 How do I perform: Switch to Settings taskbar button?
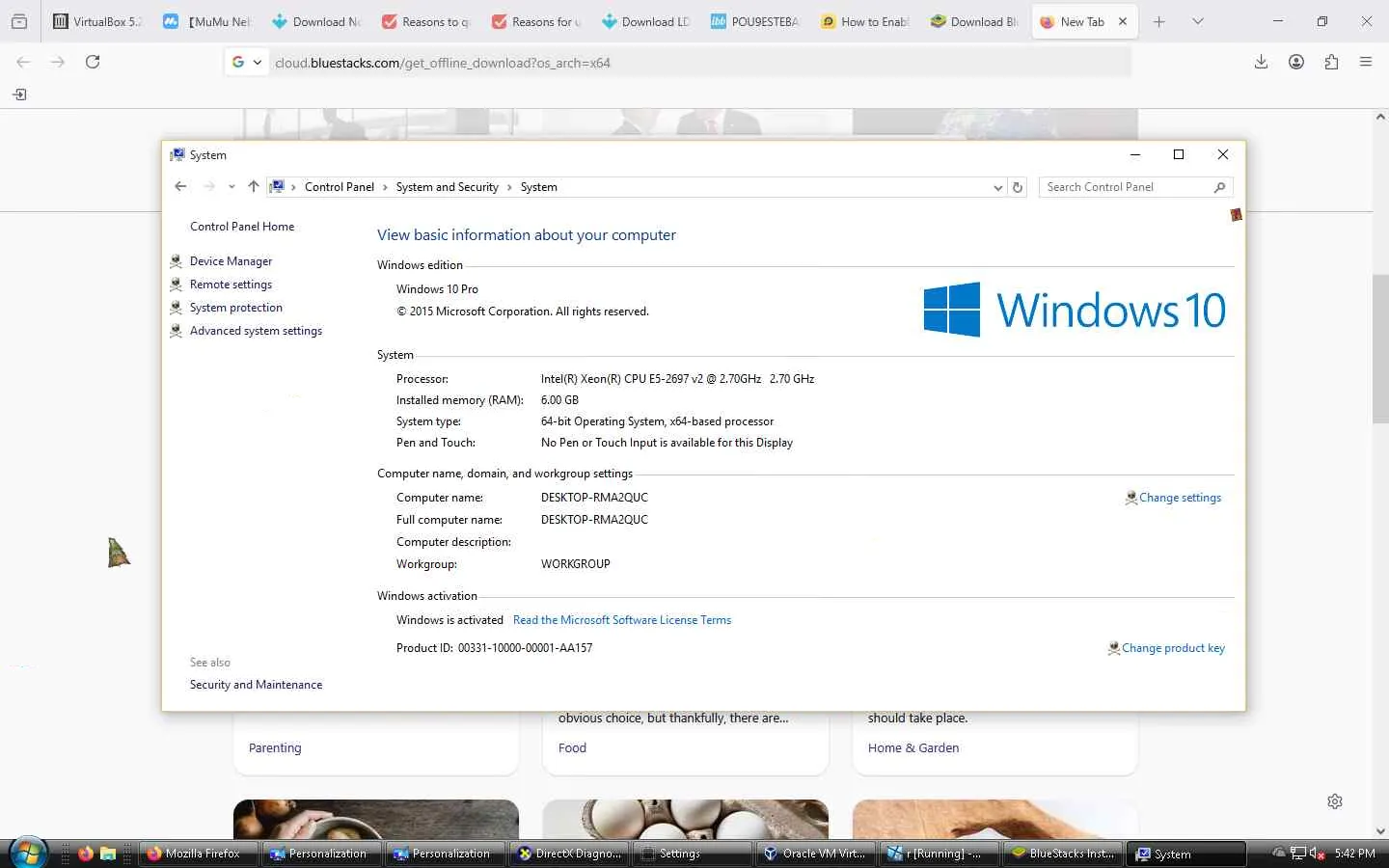click(x=694, y=854)
